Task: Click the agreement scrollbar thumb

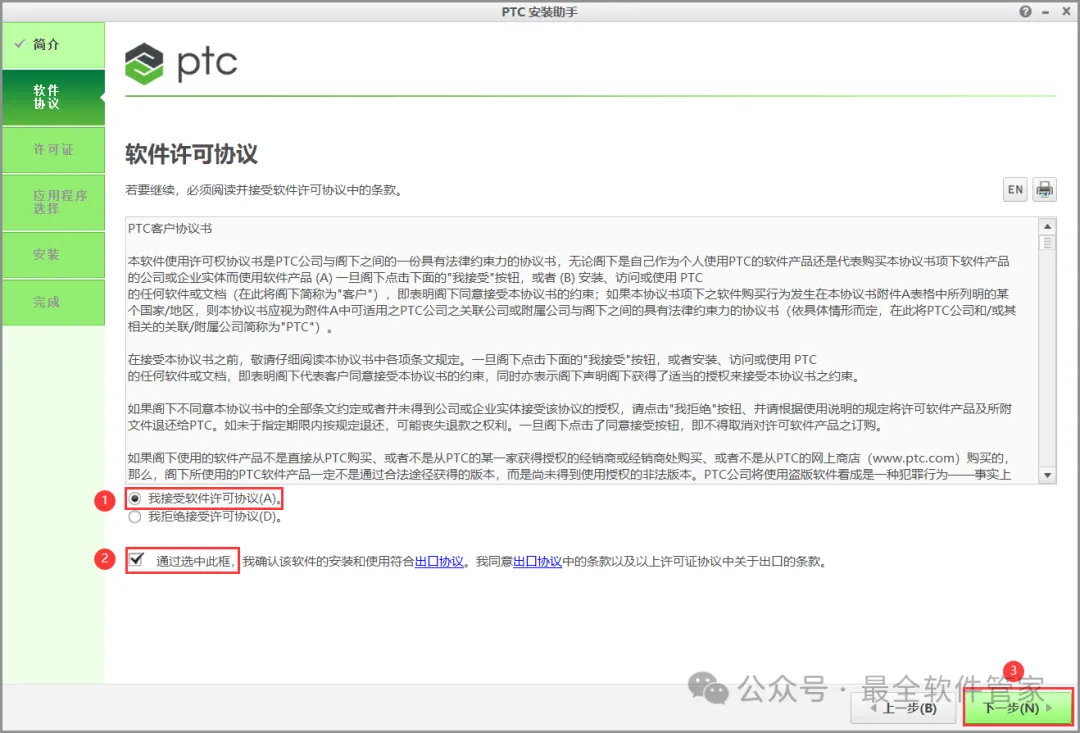Action: [1048, 242]
